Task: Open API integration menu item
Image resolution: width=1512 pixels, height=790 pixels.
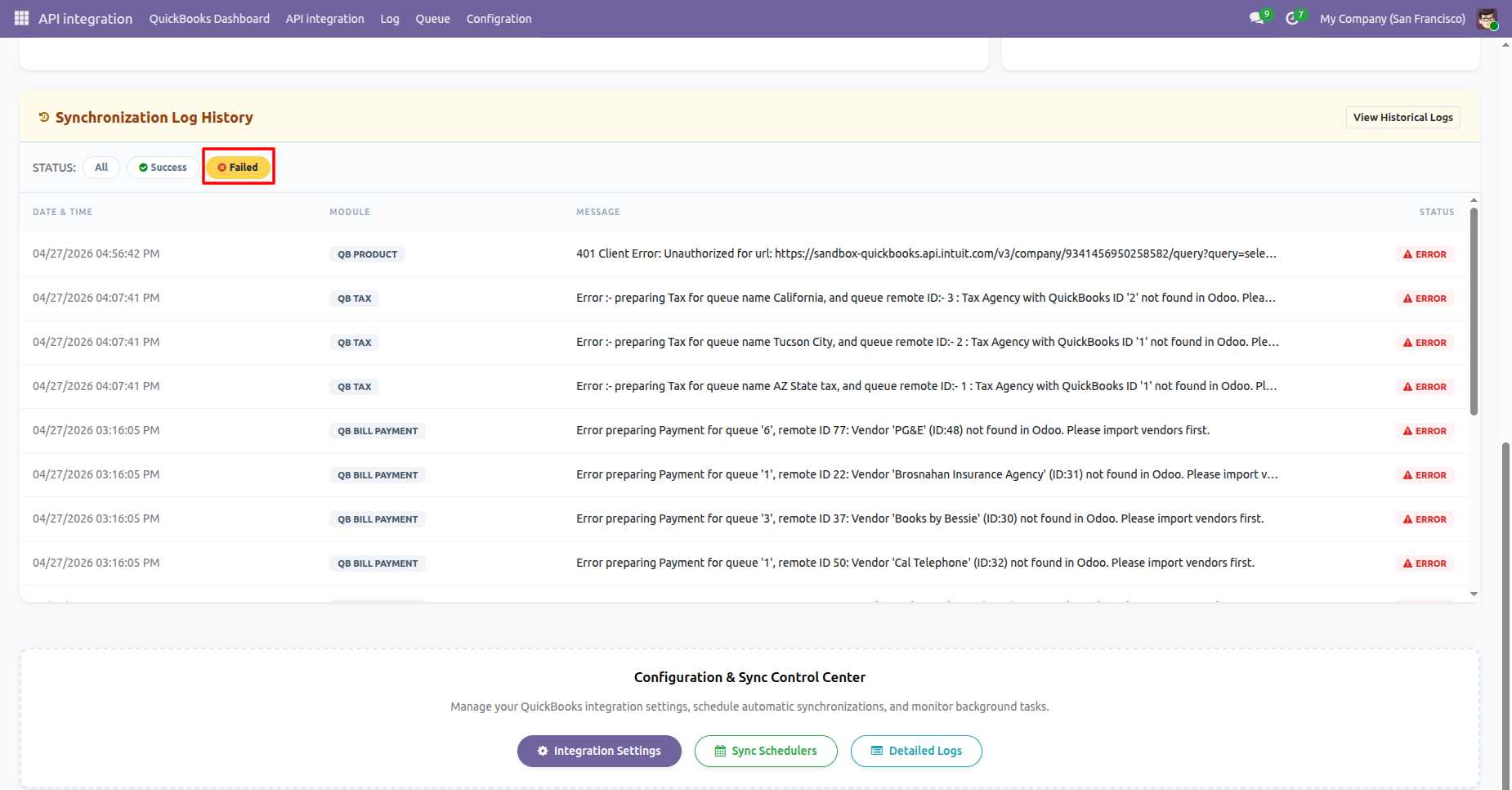Action: click(x=324, y=19)
